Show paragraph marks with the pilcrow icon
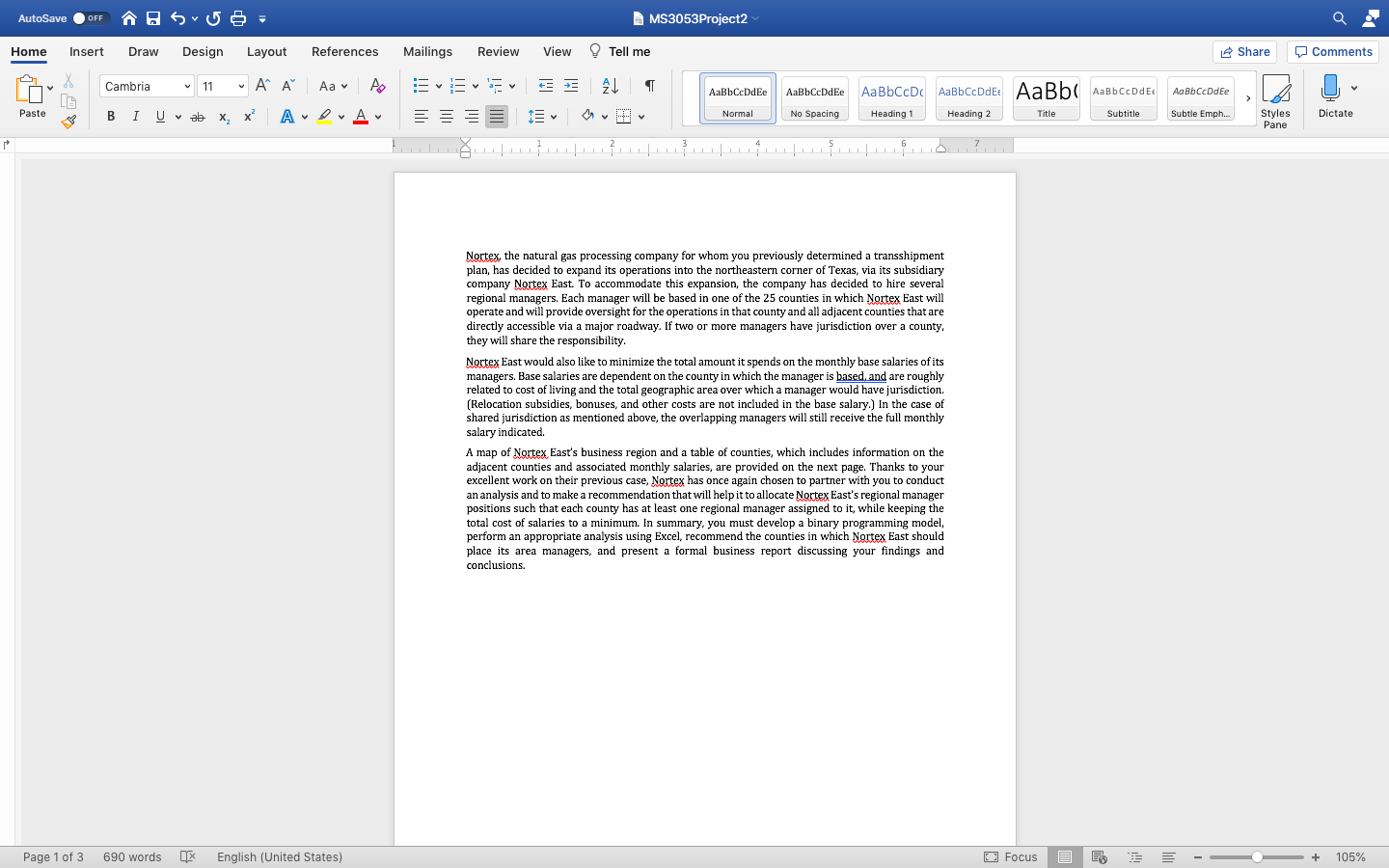 coord(650,86)
